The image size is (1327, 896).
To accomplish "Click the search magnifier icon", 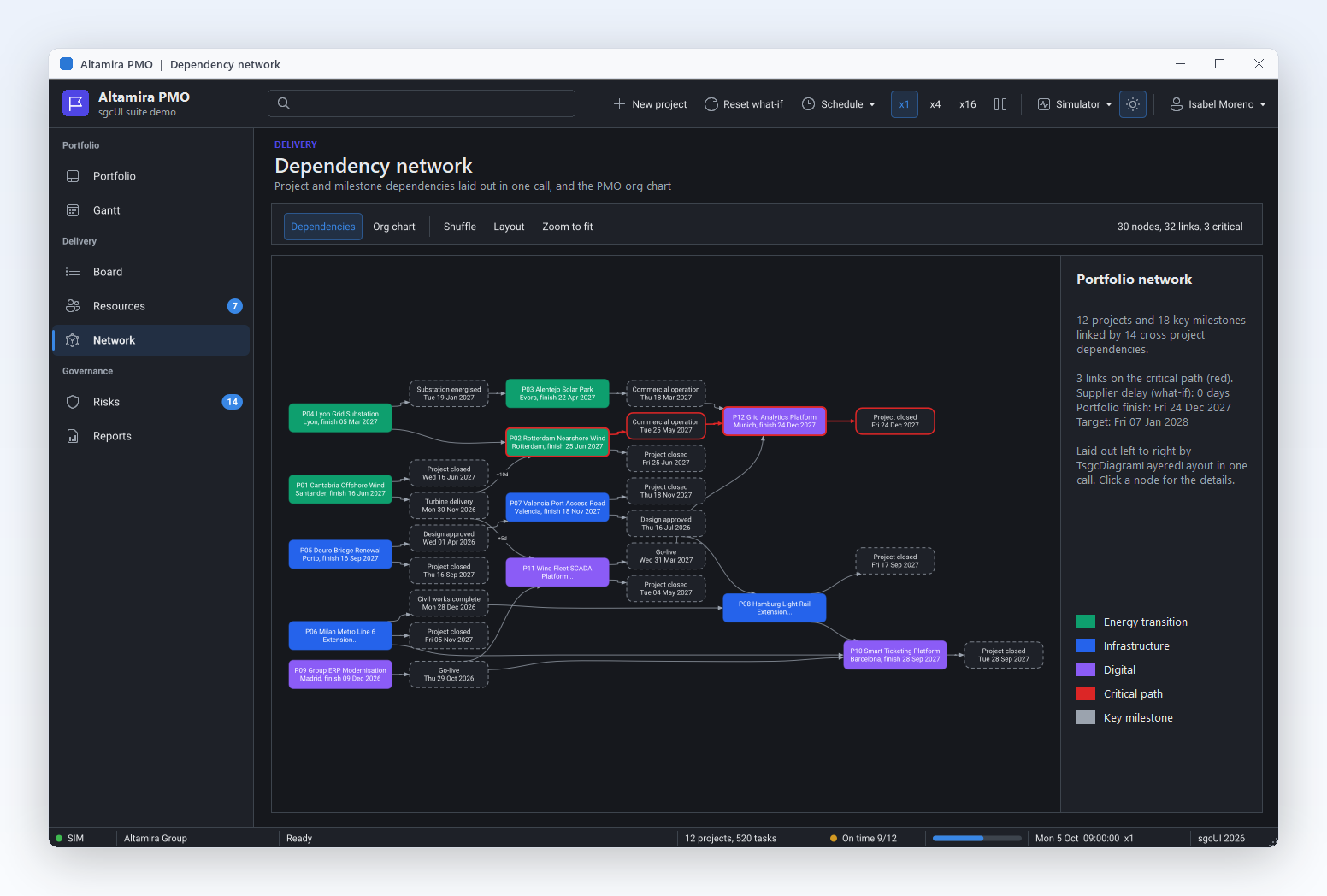I will pyautogui.click(x=284, y=103).
